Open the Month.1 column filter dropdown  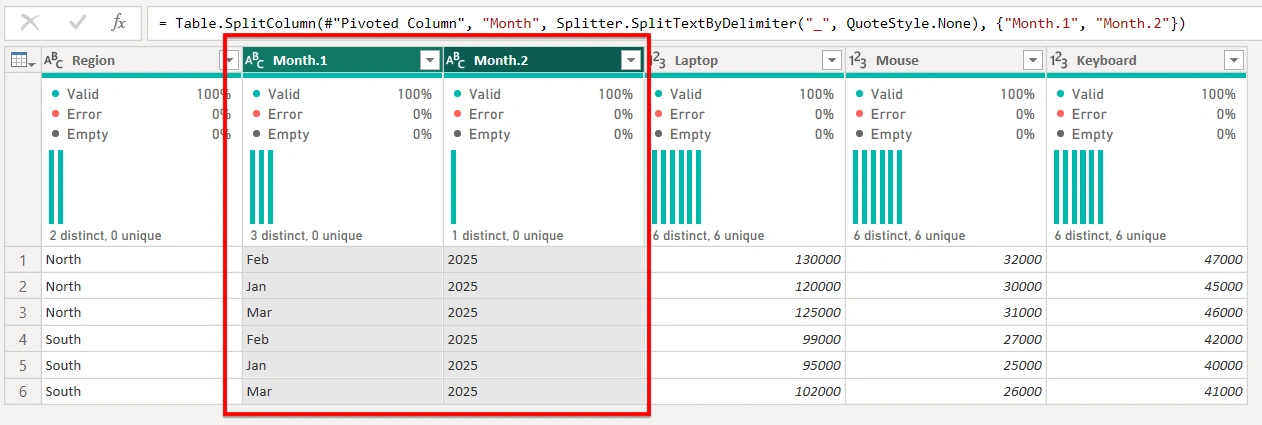[x=430, y=61]
